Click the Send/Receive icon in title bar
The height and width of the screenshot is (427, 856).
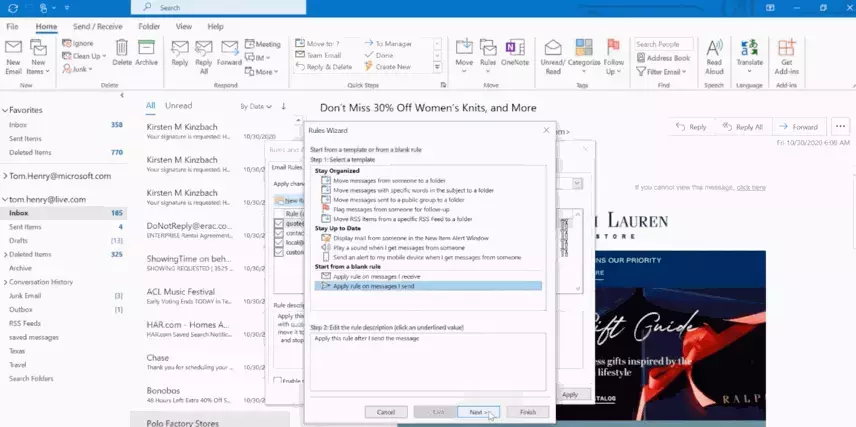click(x=13, y=8)
